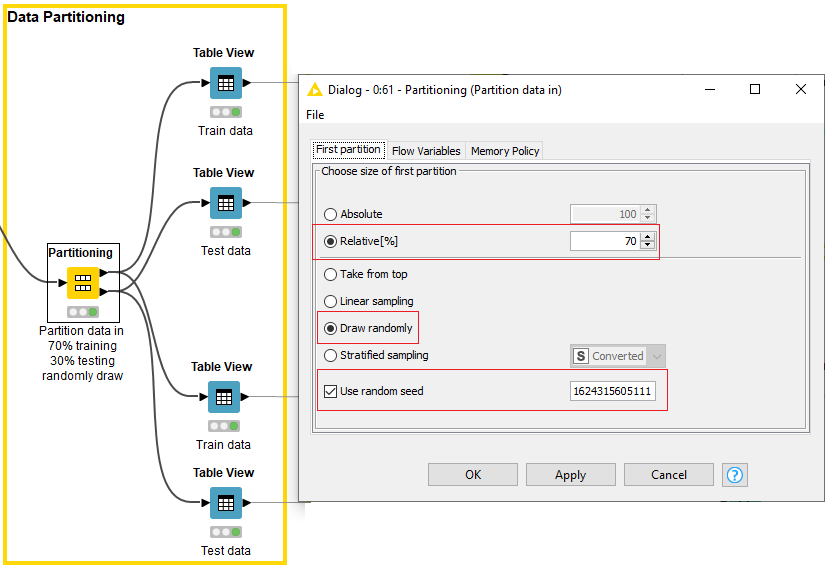Click the 'Partition data in 70% training' description

point(82,353)
